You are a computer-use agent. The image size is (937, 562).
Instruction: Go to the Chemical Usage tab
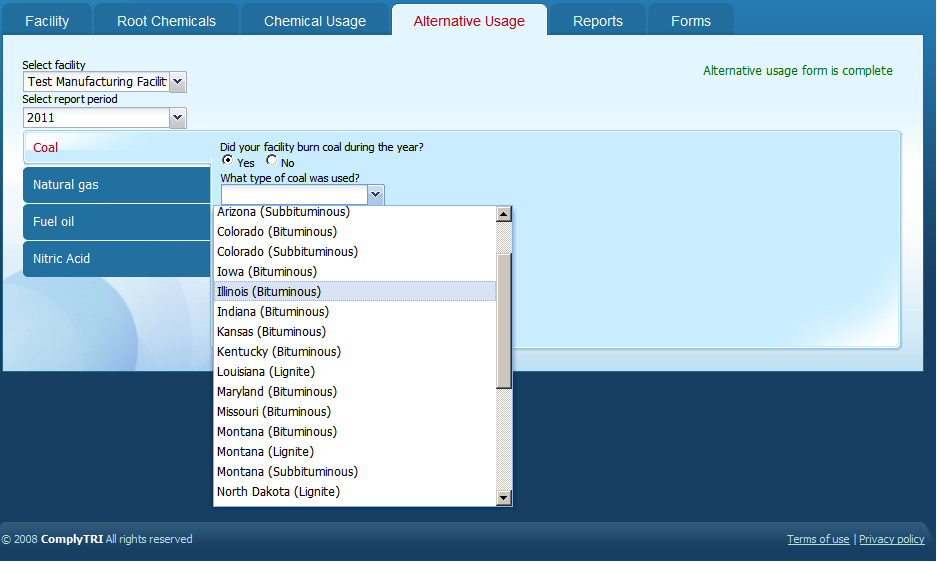coord(315,21)
